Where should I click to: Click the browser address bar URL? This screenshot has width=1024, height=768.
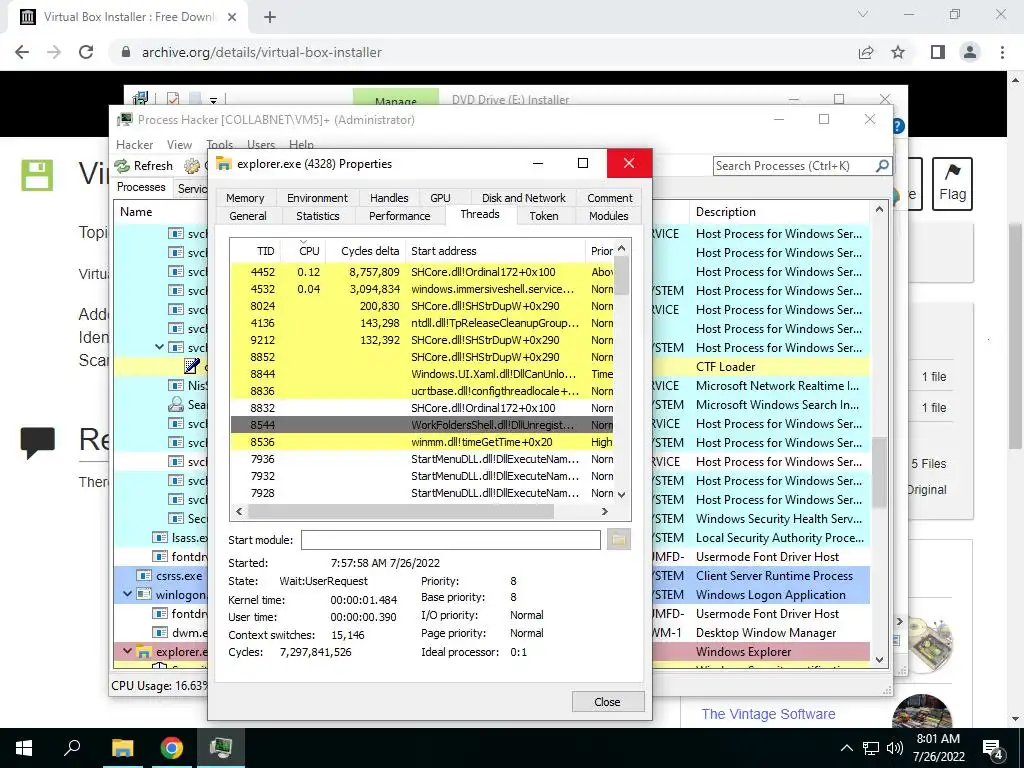click(x=261, y=52)
